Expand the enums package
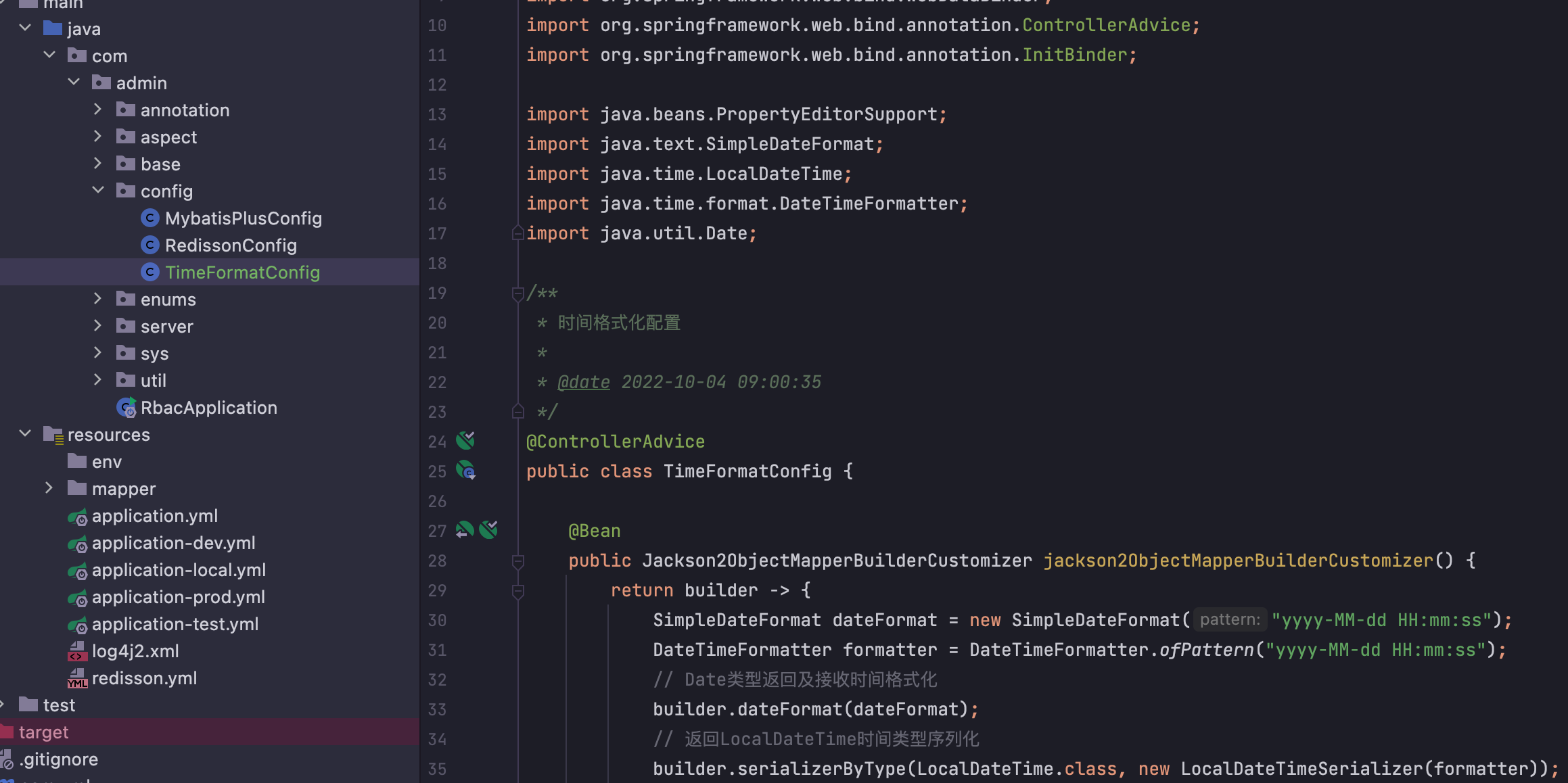The image size is (1568, 783). tap(98, 299)
